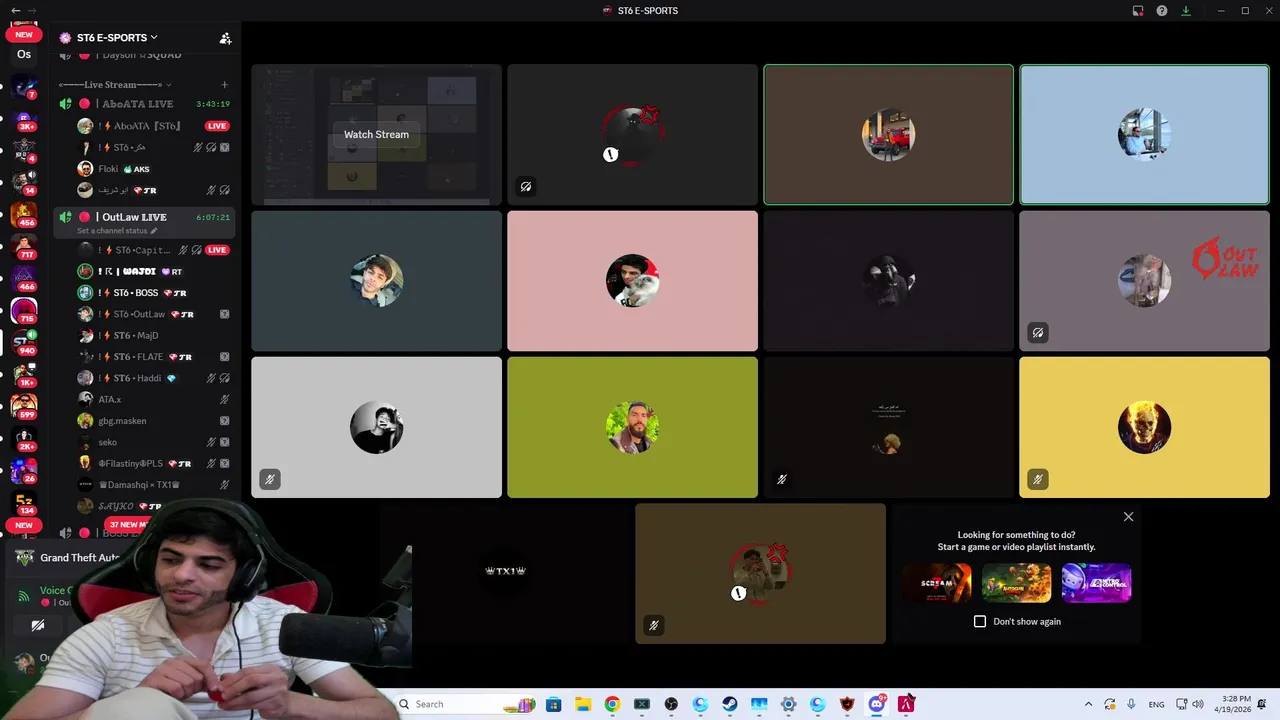Click the LIVE badge next to AboATA [ST6]
1280x720 pixels.
click(x=217, y=126)
